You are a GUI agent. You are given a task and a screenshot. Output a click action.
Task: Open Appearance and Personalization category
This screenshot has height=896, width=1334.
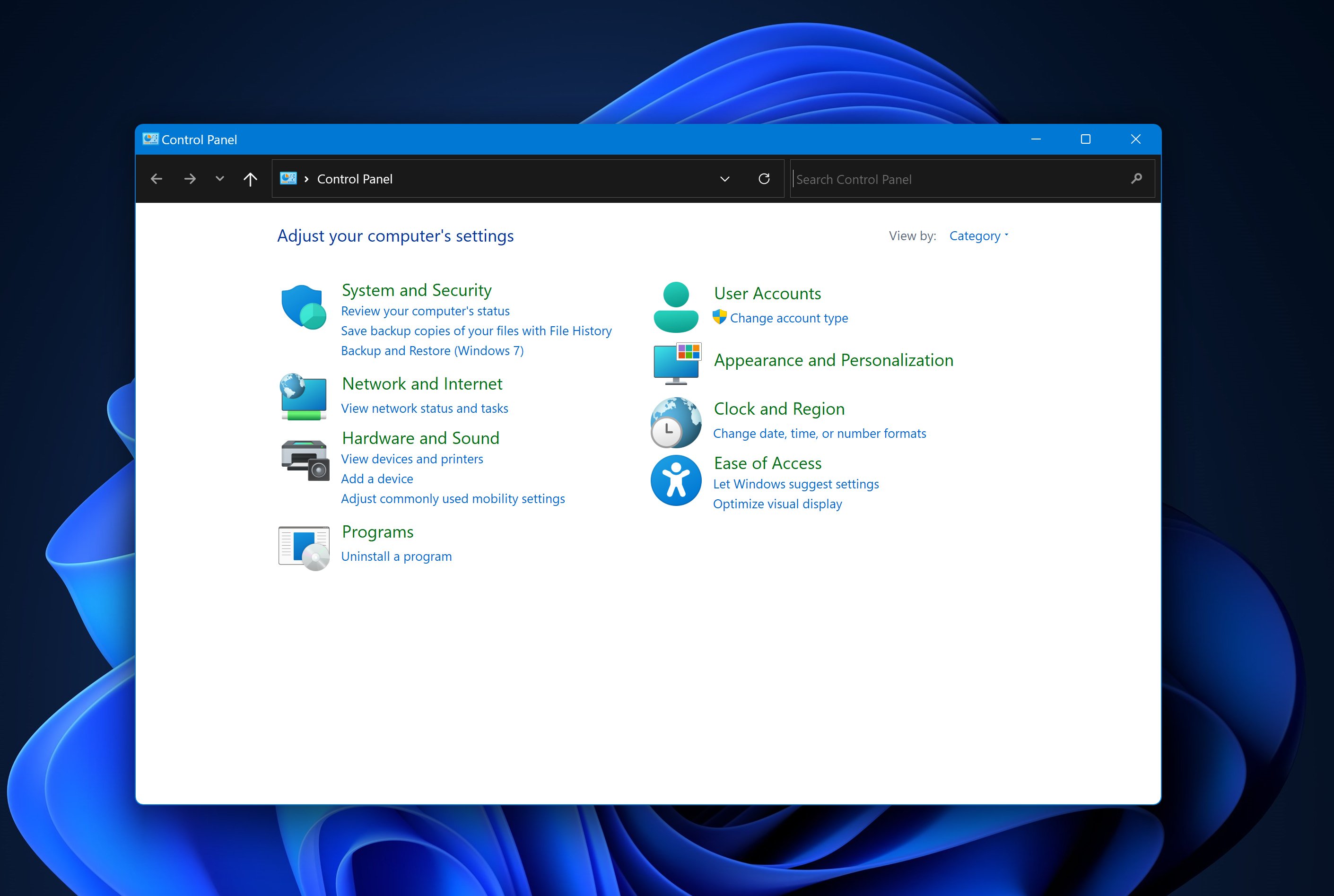tap(834, 360)
